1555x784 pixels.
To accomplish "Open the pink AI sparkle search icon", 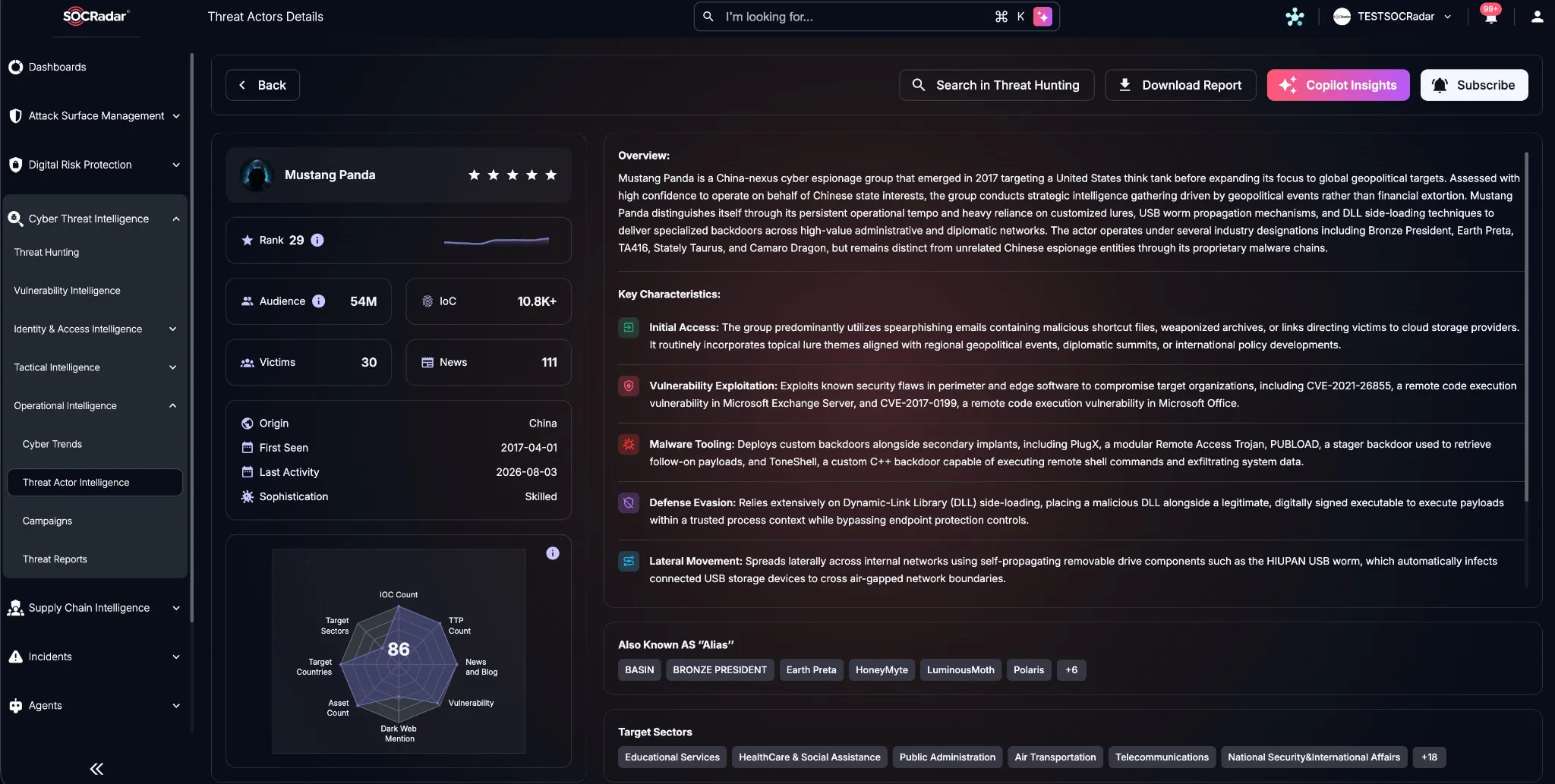I will [x=1042, y=17].
